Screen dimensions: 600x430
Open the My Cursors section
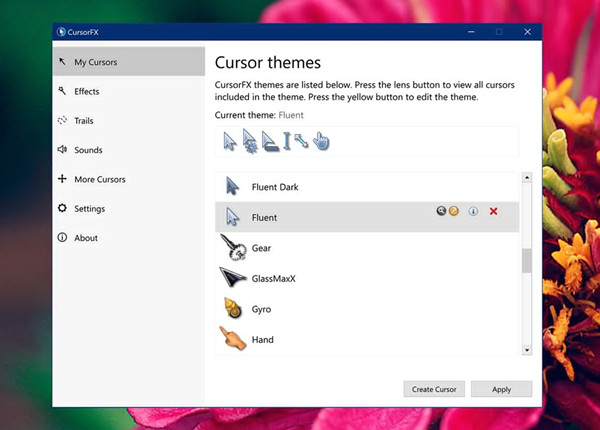point(129,62)
